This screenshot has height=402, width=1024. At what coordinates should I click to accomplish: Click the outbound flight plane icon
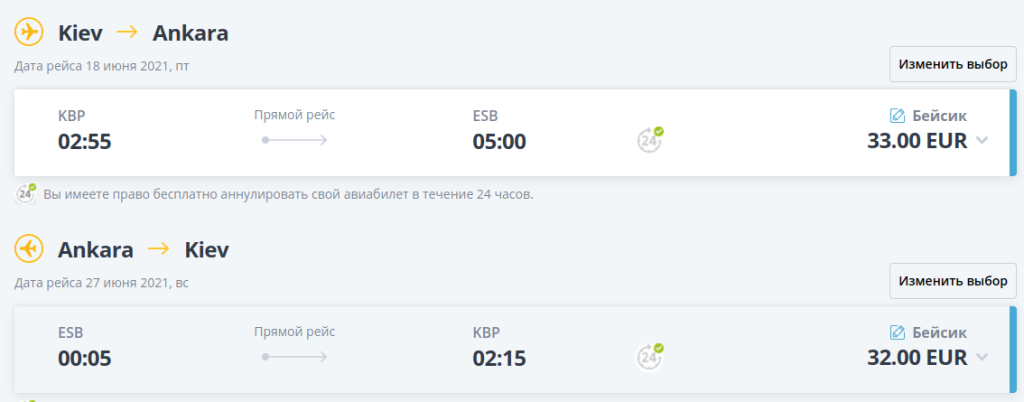pos(29,33)
